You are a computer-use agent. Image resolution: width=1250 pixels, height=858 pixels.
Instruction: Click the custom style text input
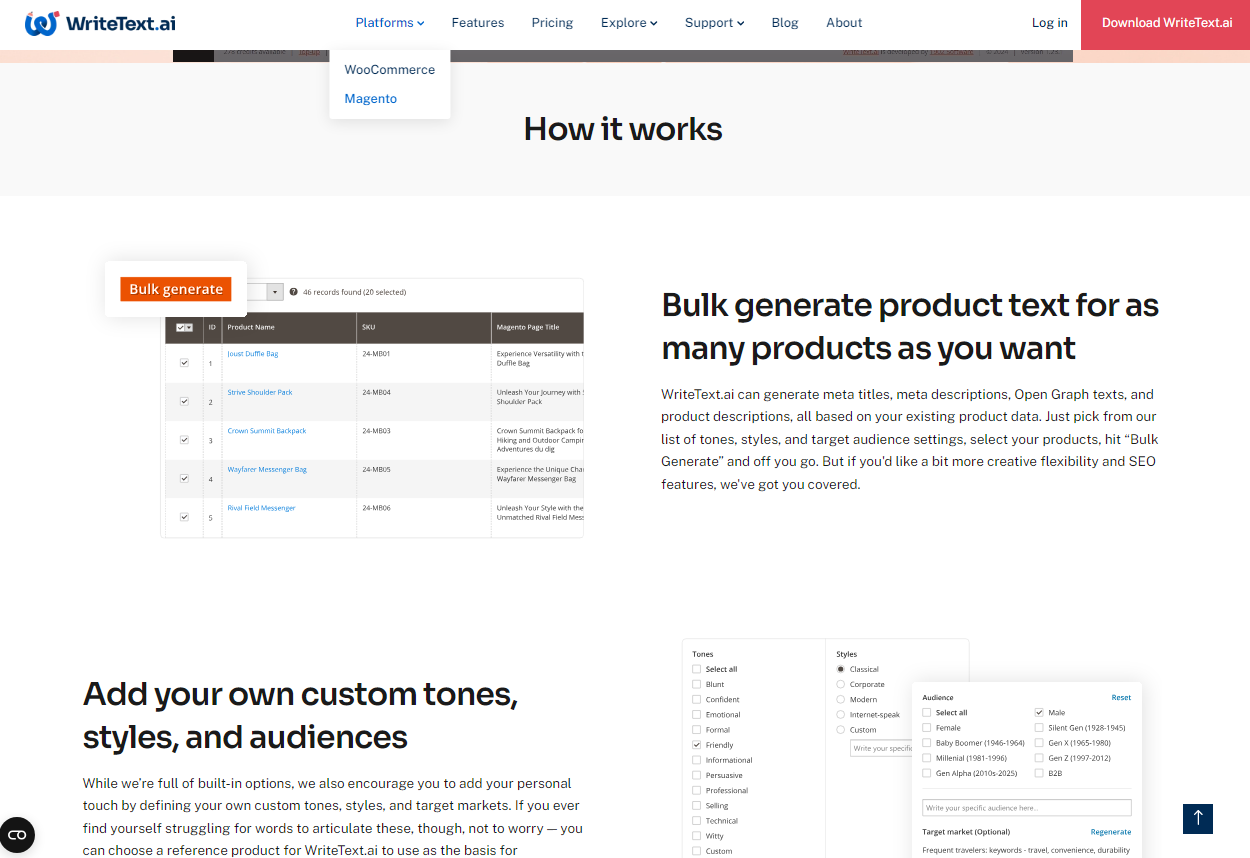(882, 748)
